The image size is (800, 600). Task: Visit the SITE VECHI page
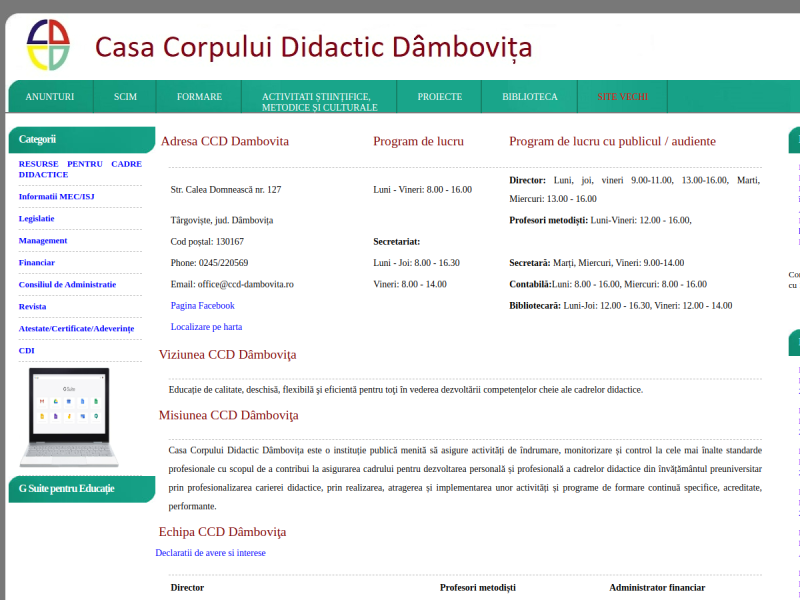coord(622,96)
